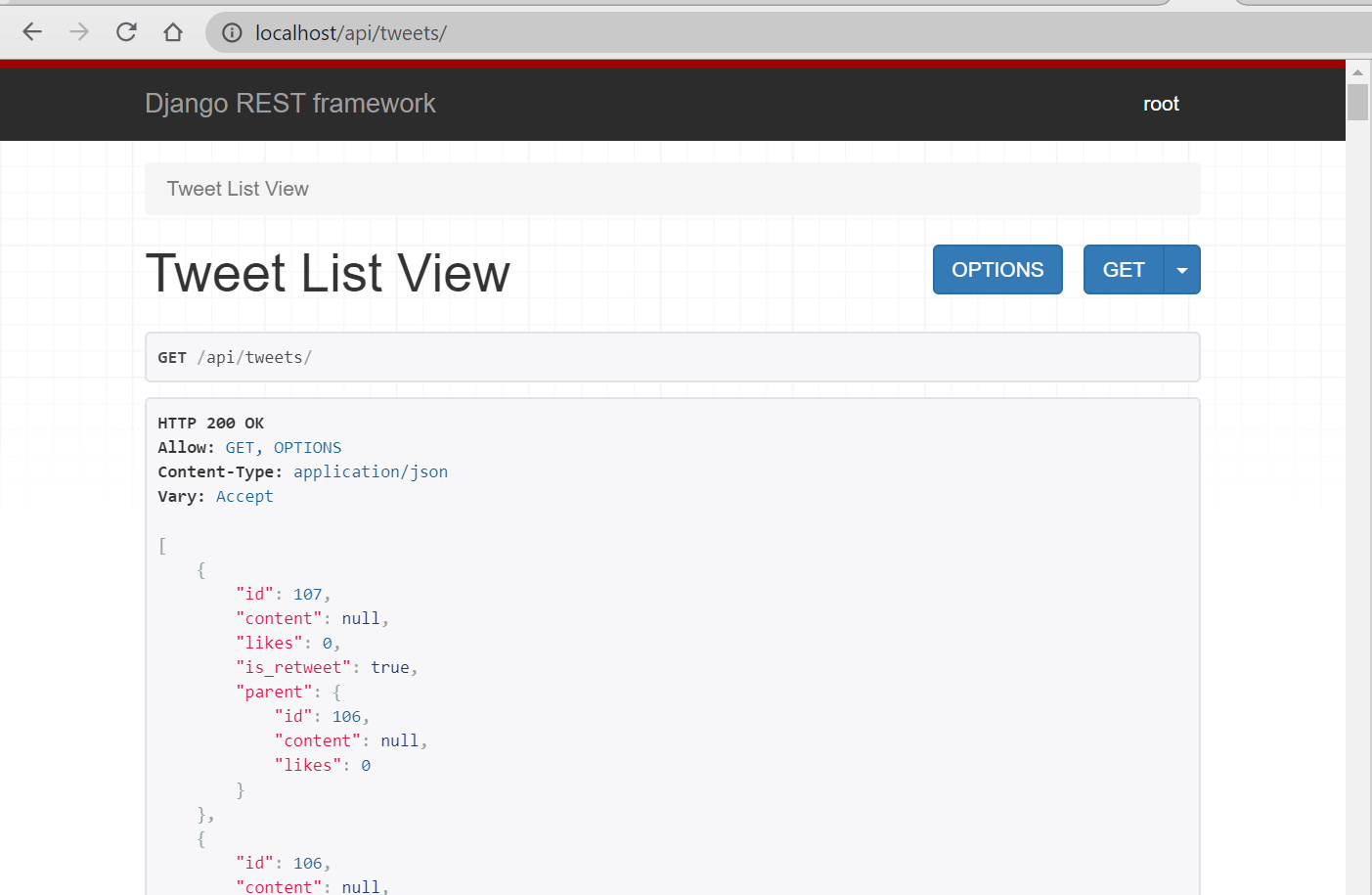This screenshot has width=1372, height=895.
Task: Click the "parent": { line
Action: click(x=288, y=692)
